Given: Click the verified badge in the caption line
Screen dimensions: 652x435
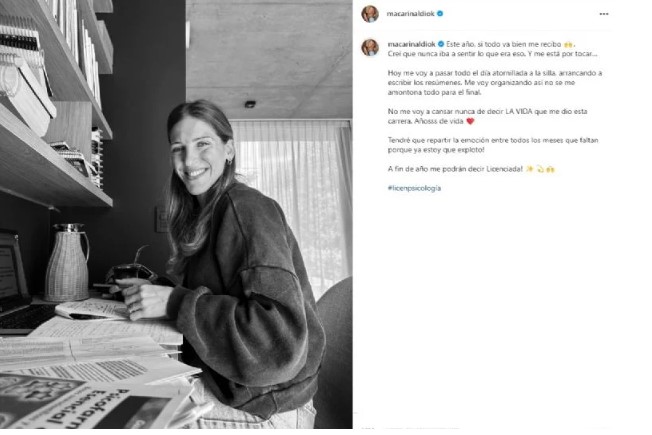Looking at the screenshot, I should click(441, 44).
